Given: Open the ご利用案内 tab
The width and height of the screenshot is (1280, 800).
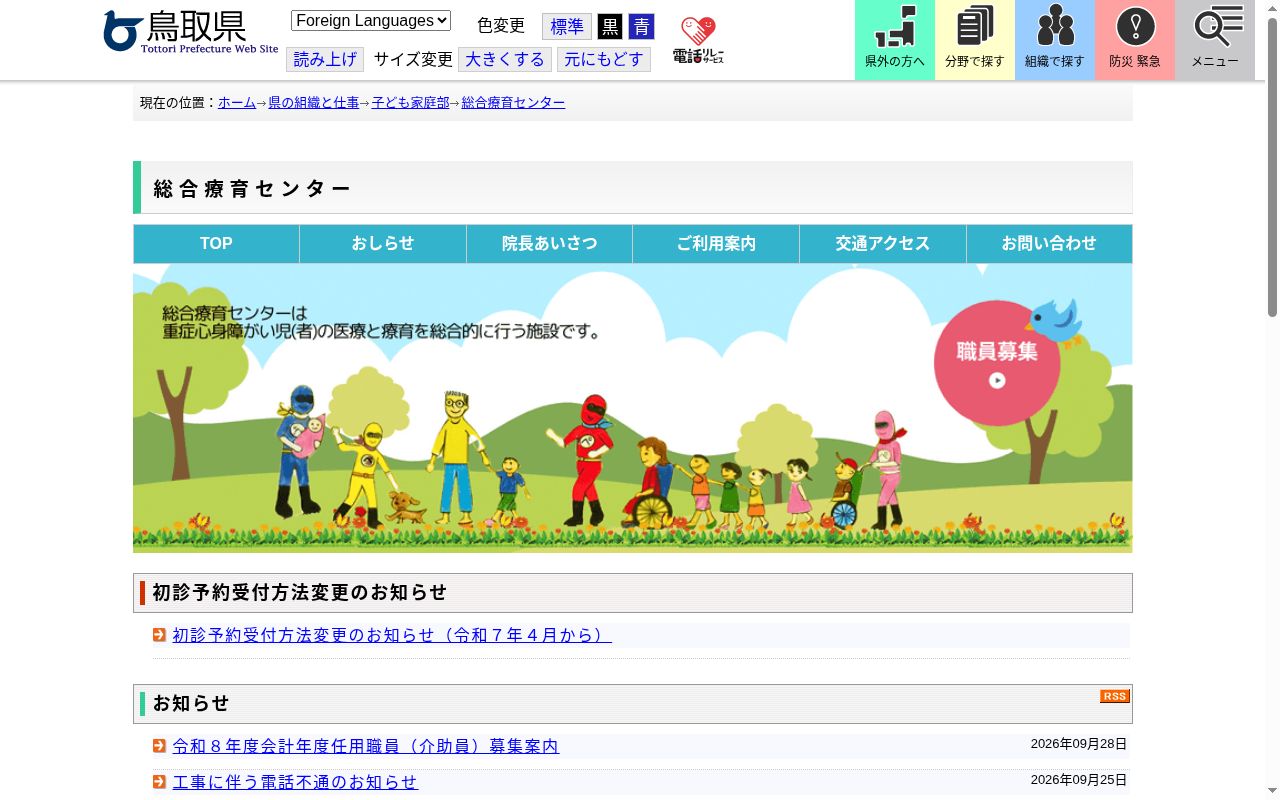Looking at the screenshot, I should point(716,244).
